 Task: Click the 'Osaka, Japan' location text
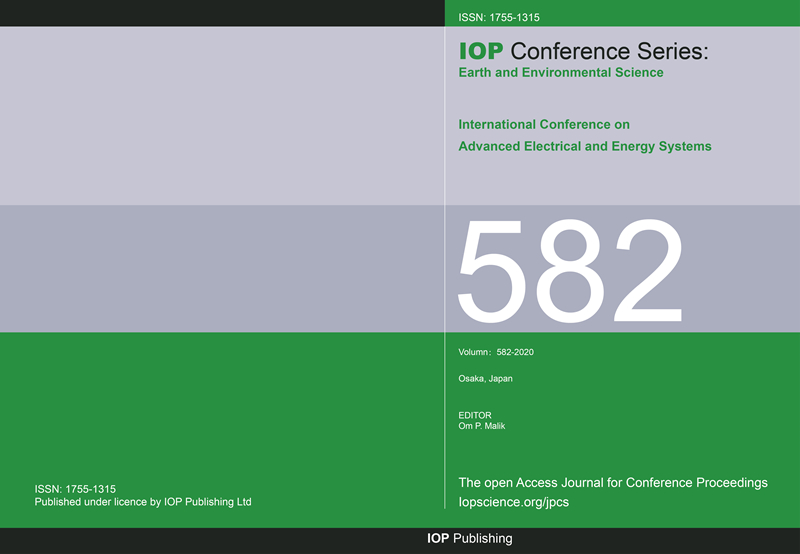point(485,379)
